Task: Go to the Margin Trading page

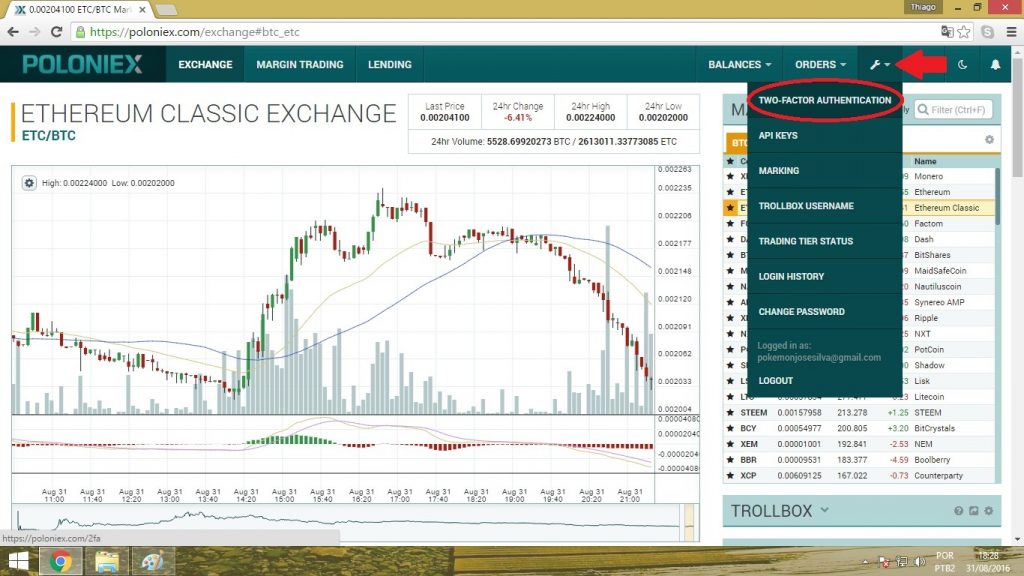Action: click(299, 65)
